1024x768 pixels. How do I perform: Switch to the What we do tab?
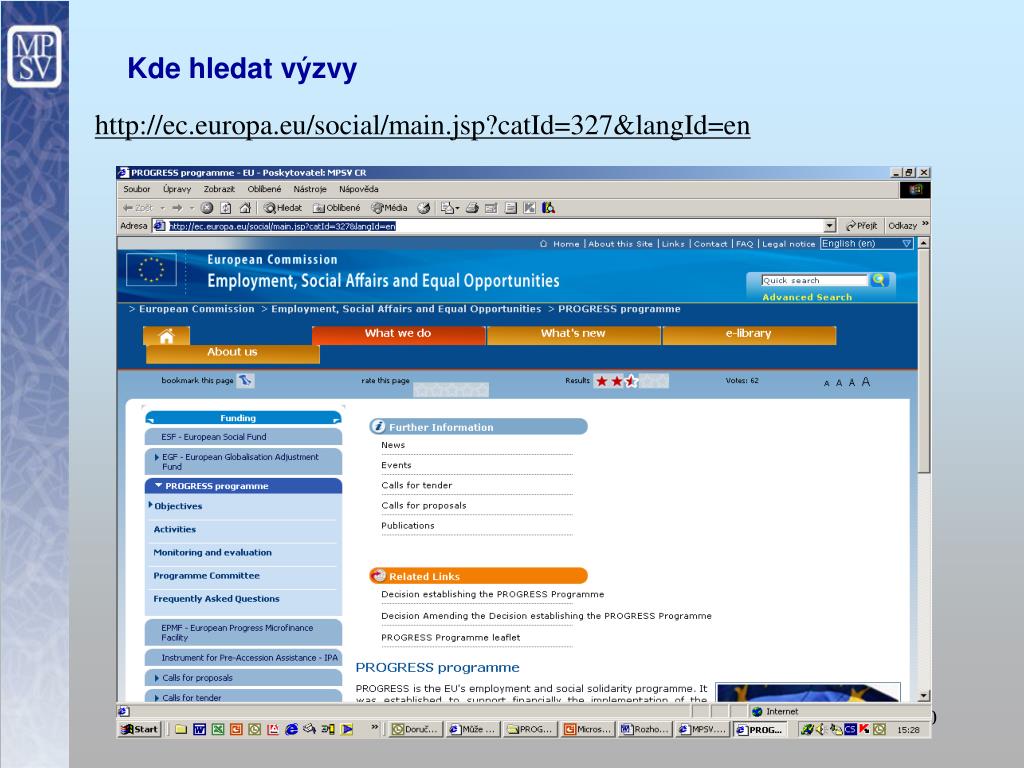point(398,334)
